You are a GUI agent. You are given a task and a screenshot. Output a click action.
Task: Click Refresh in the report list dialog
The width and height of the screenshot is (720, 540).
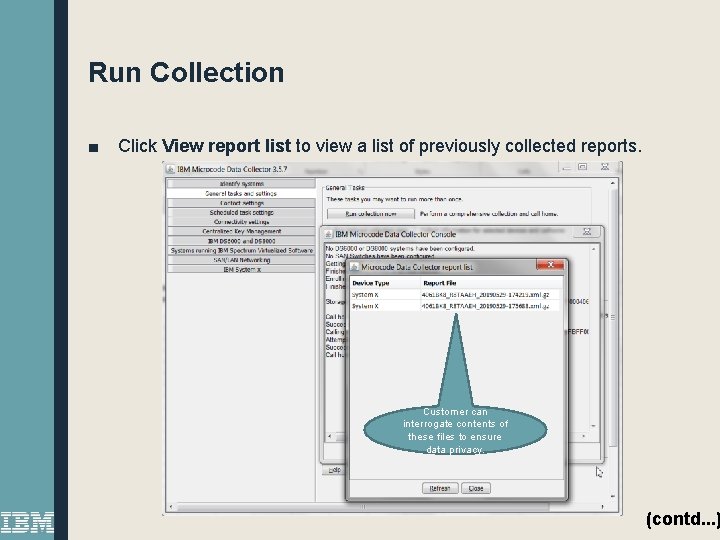(x=440, y=488)
